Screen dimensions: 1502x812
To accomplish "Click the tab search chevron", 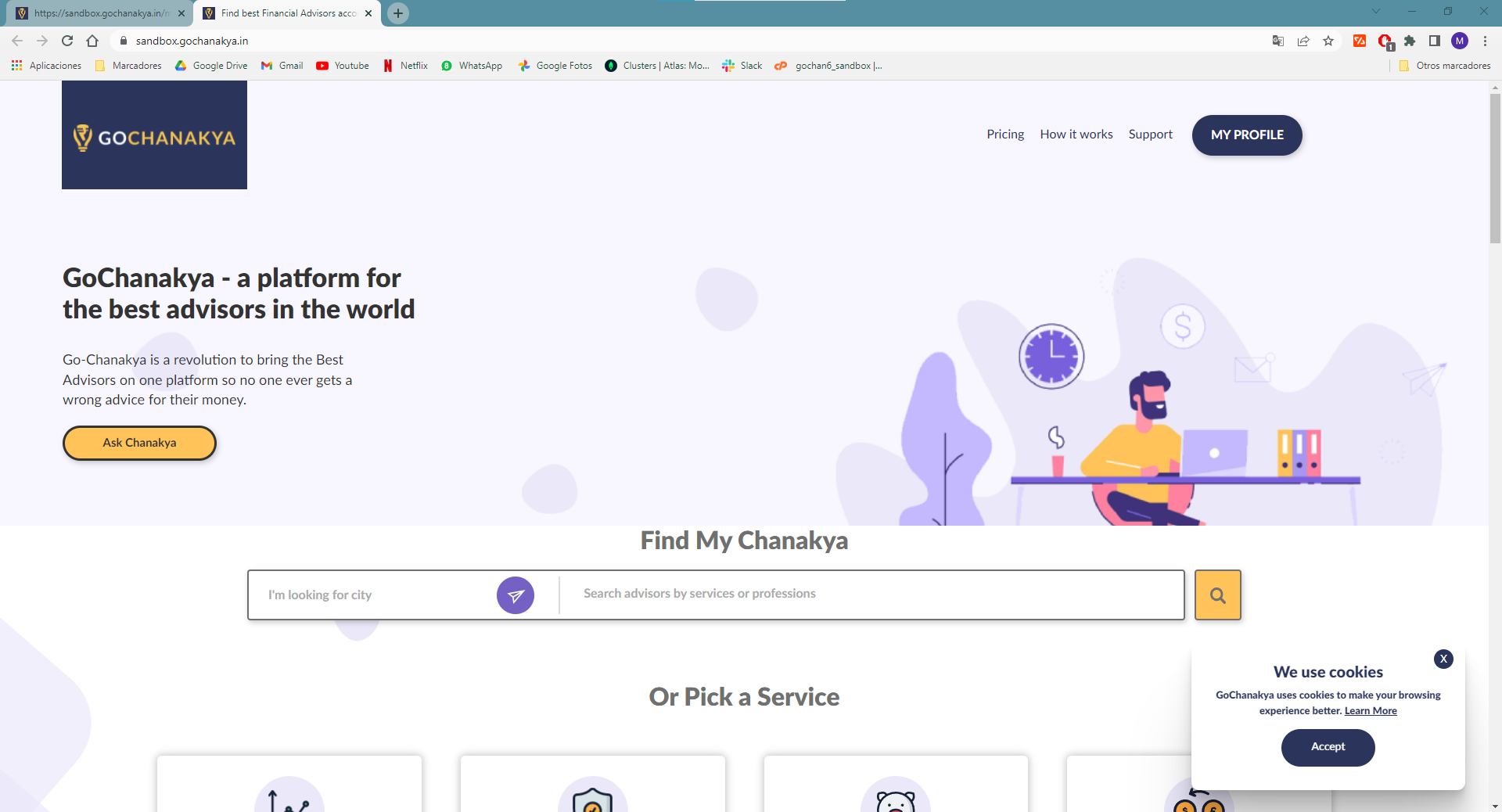I will pyautogui.click(x=1375, y=11).
